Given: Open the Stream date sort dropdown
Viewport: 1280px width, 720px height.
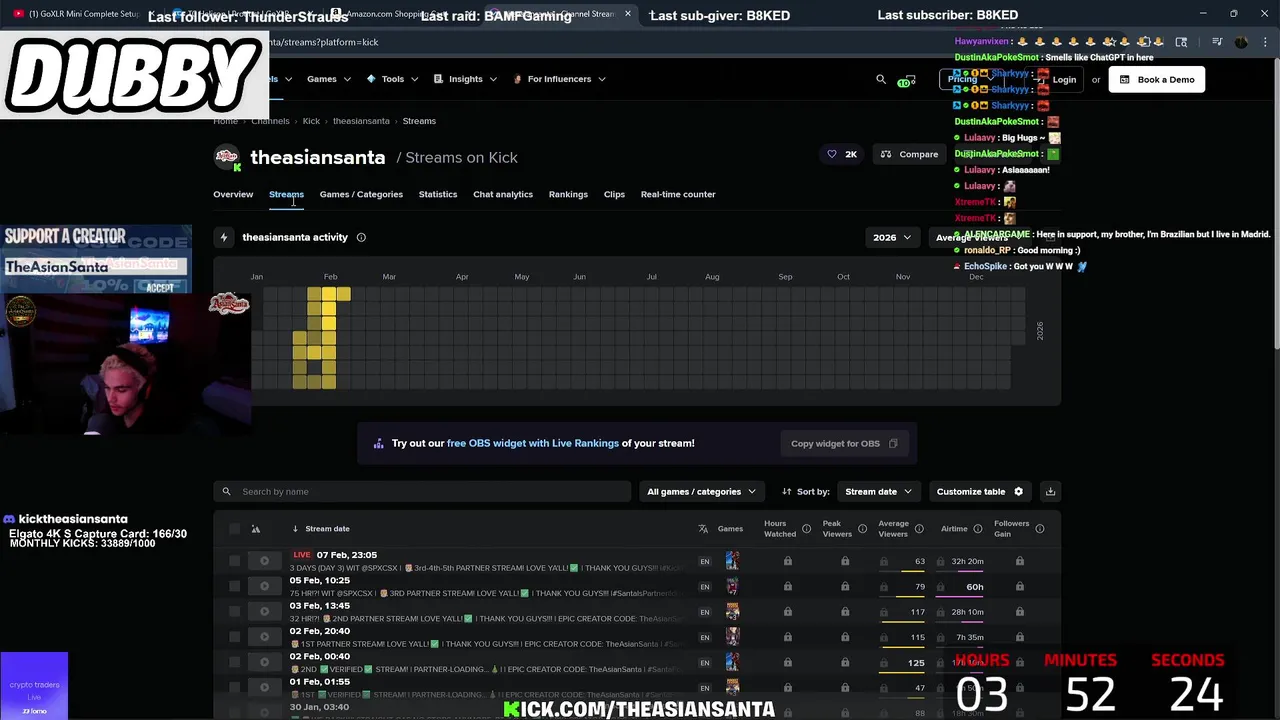Looking at the screenshot, I should (x=878, y=491).
